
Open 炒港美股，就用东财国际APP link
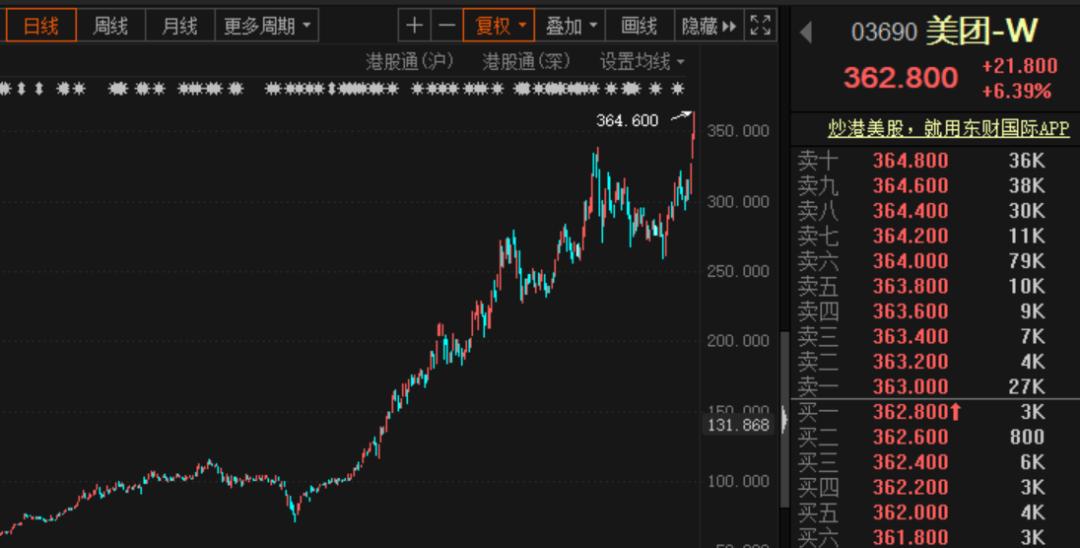coord(948,128)
